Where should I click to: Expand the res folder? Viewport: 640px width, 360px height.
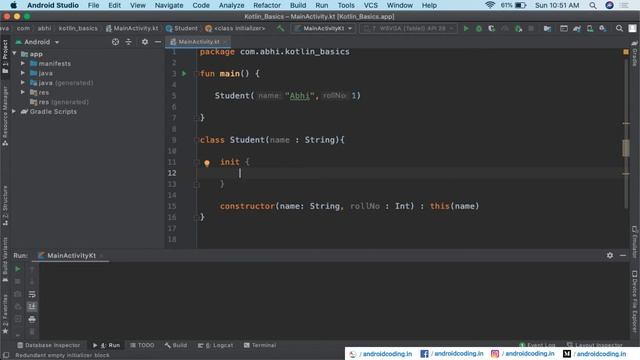[x=23, y=92]
